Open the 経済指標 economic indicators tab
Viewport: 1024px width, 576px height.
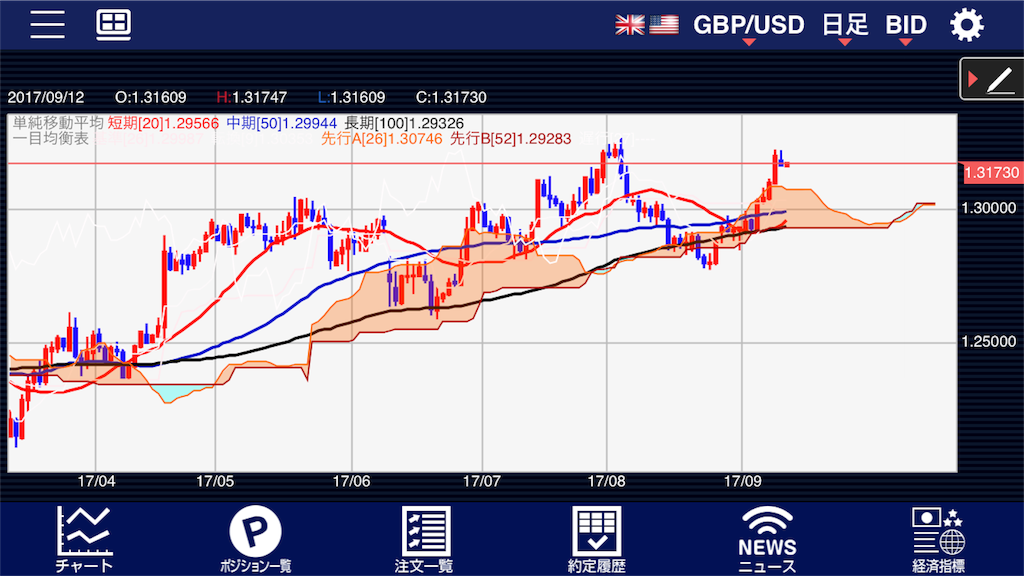tap(938, 539)
